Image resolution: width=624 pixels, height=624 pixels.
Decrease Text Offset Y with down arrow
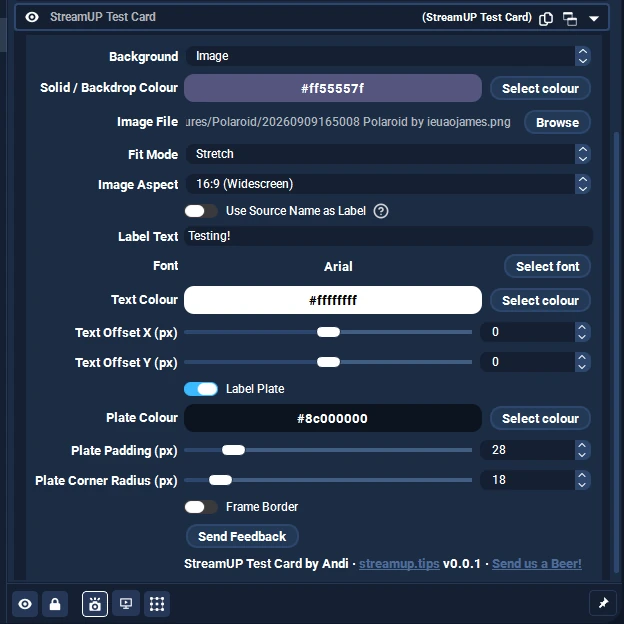[582, 367]
